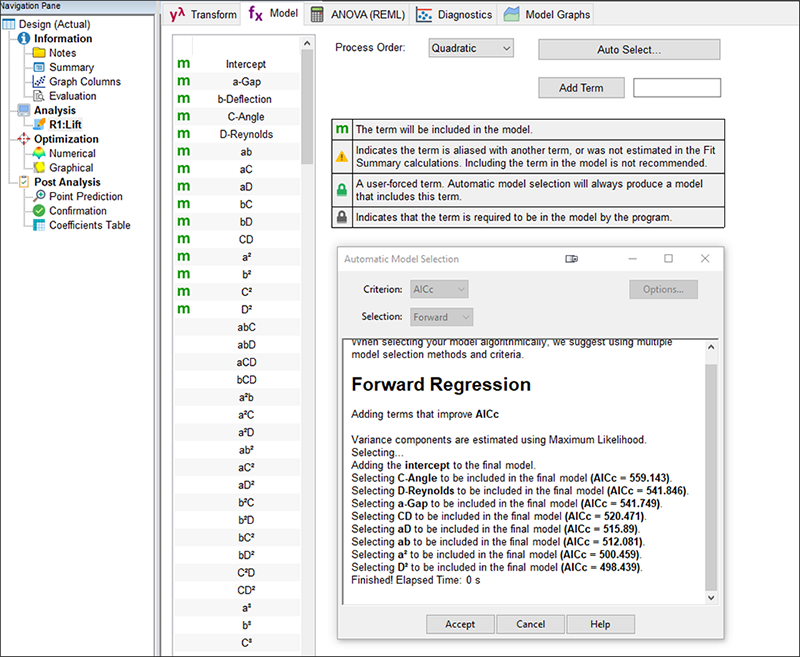Screen dimensions: 800x657
Task: Toggle the model marker for Intercept term
Action: [x=184, y=64]
